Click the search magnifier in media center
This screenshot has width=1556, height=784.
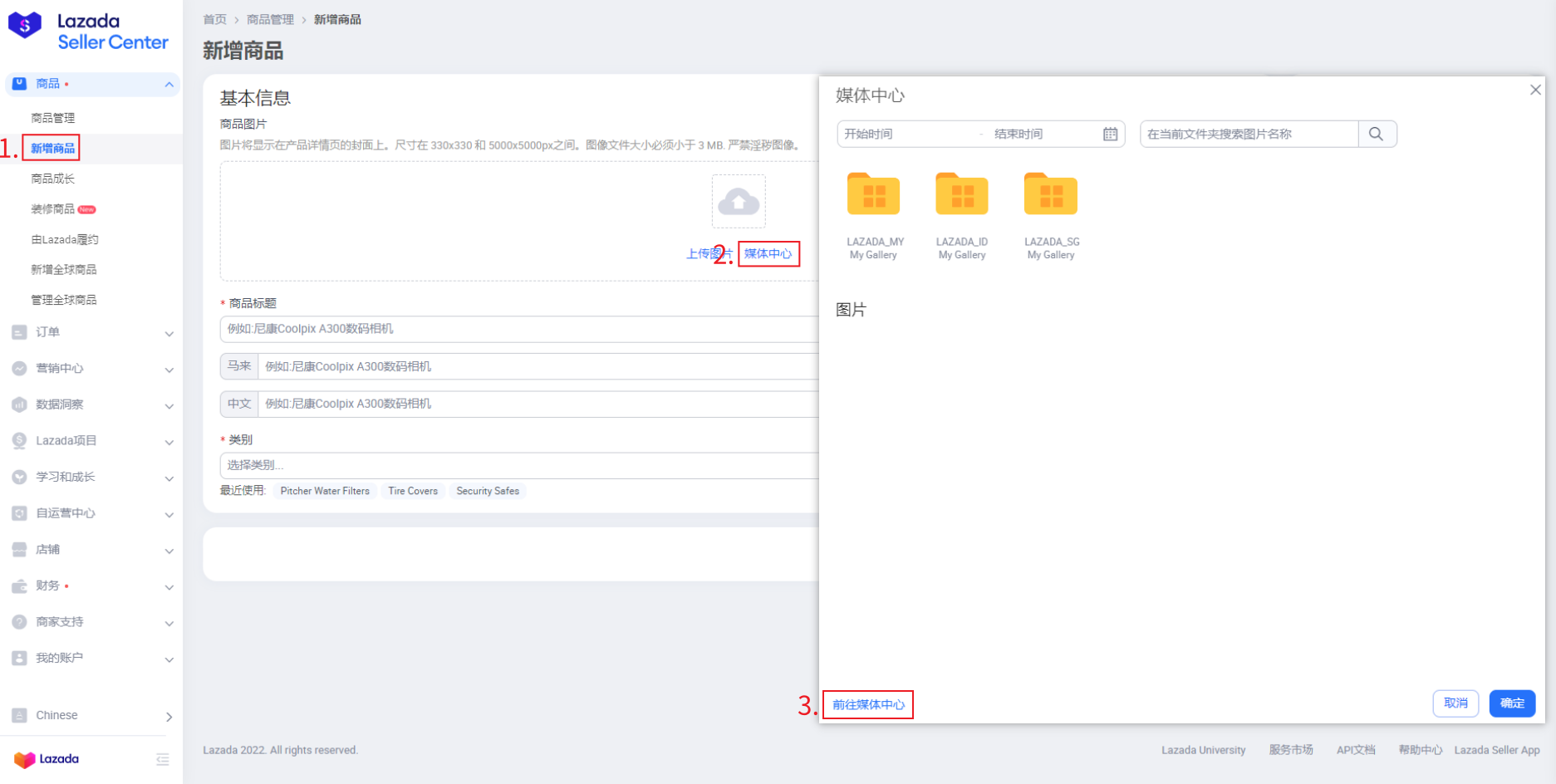coord(1377,134)
